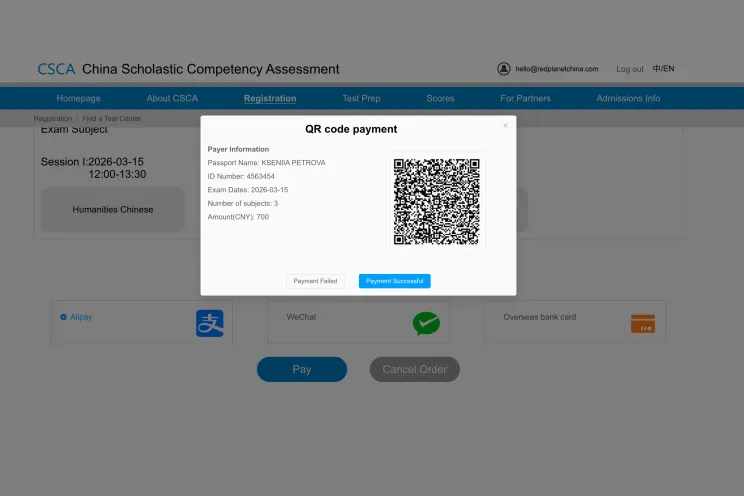
Task: Click the blue Pay button
Action: pos(302,369)
